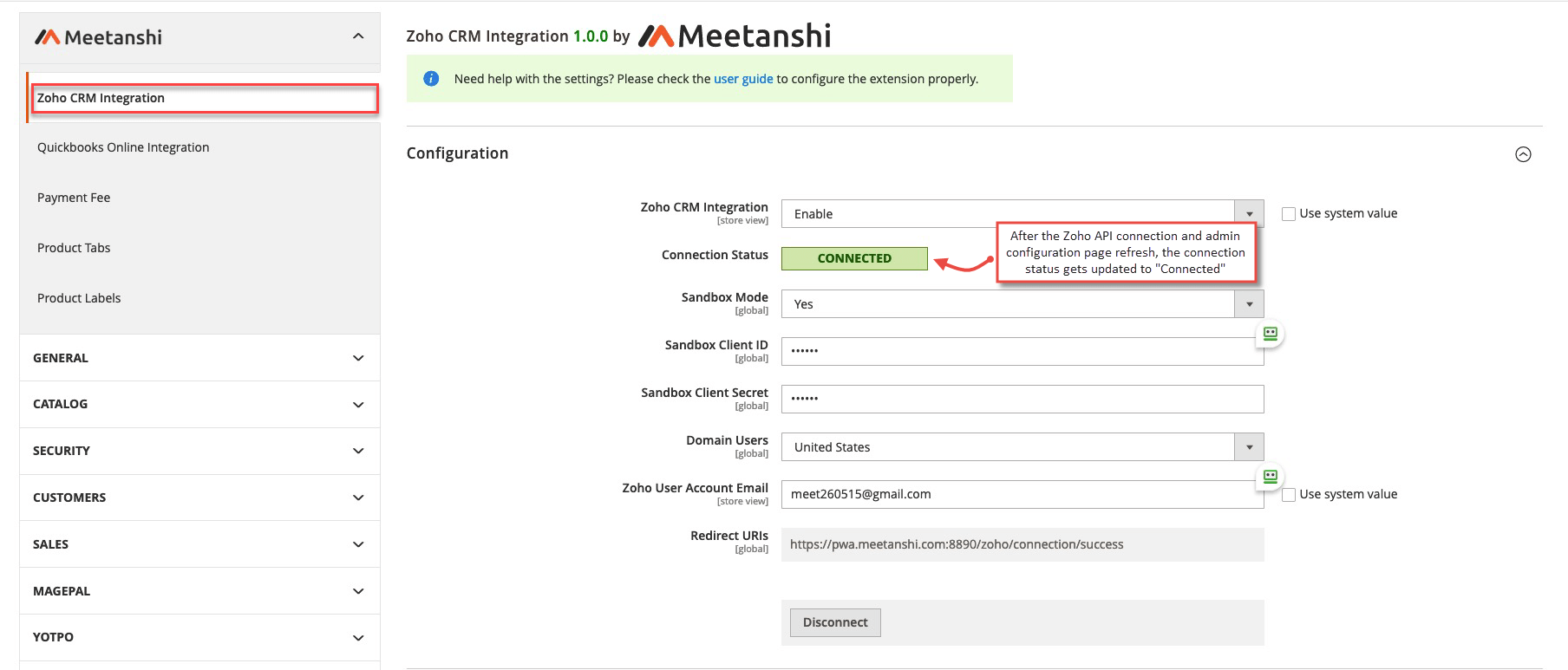Click the blue info icon in help notice
The width and height of the screenshot is (1568, 670).
click(x=431, y=79)
